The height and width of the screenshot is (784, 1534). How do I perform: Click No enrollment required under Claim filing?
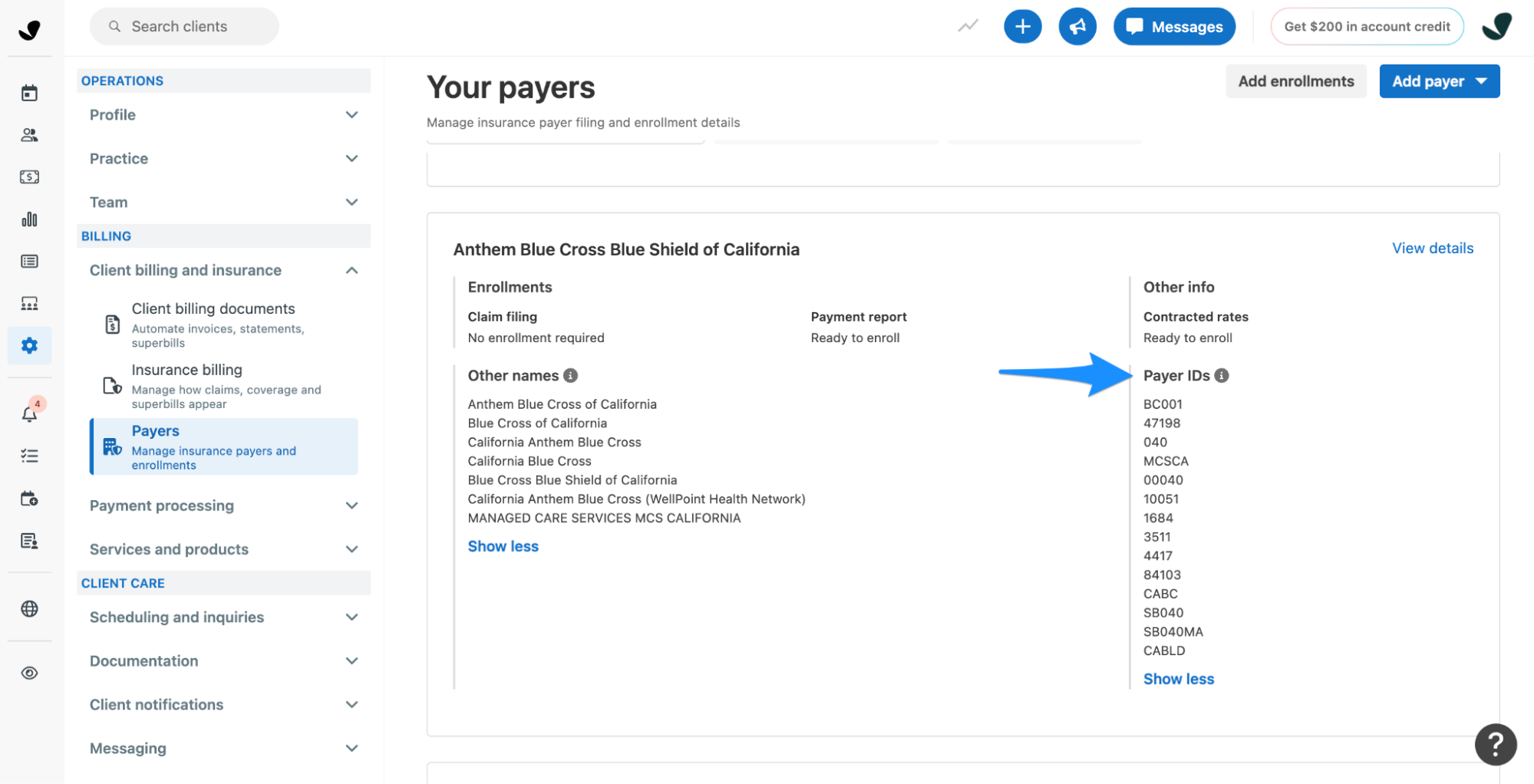click(536, 338)
